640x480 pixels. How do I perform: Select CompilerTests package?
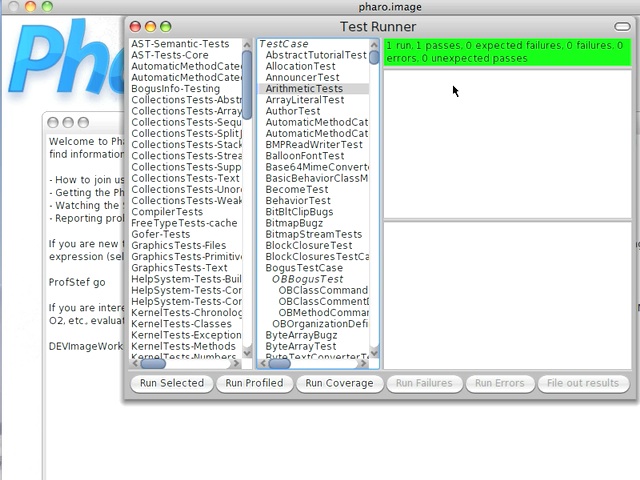(x=167, y=212)
